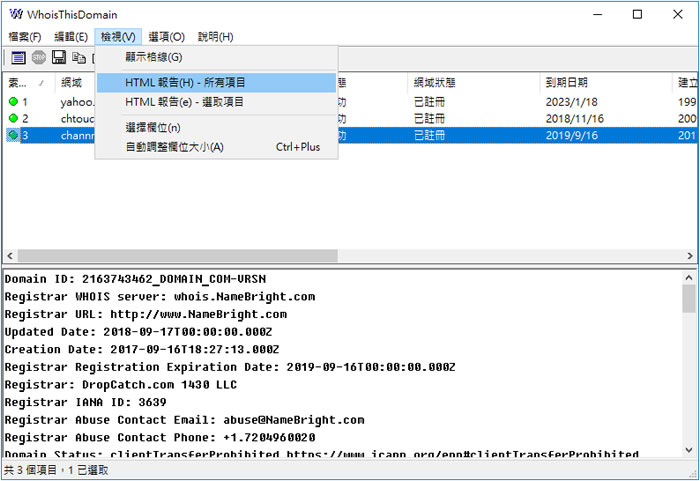Click the Save floppy disk icon
Image resolution: width=700 pixels, height=481 pixels.
(x=58, y=58)
